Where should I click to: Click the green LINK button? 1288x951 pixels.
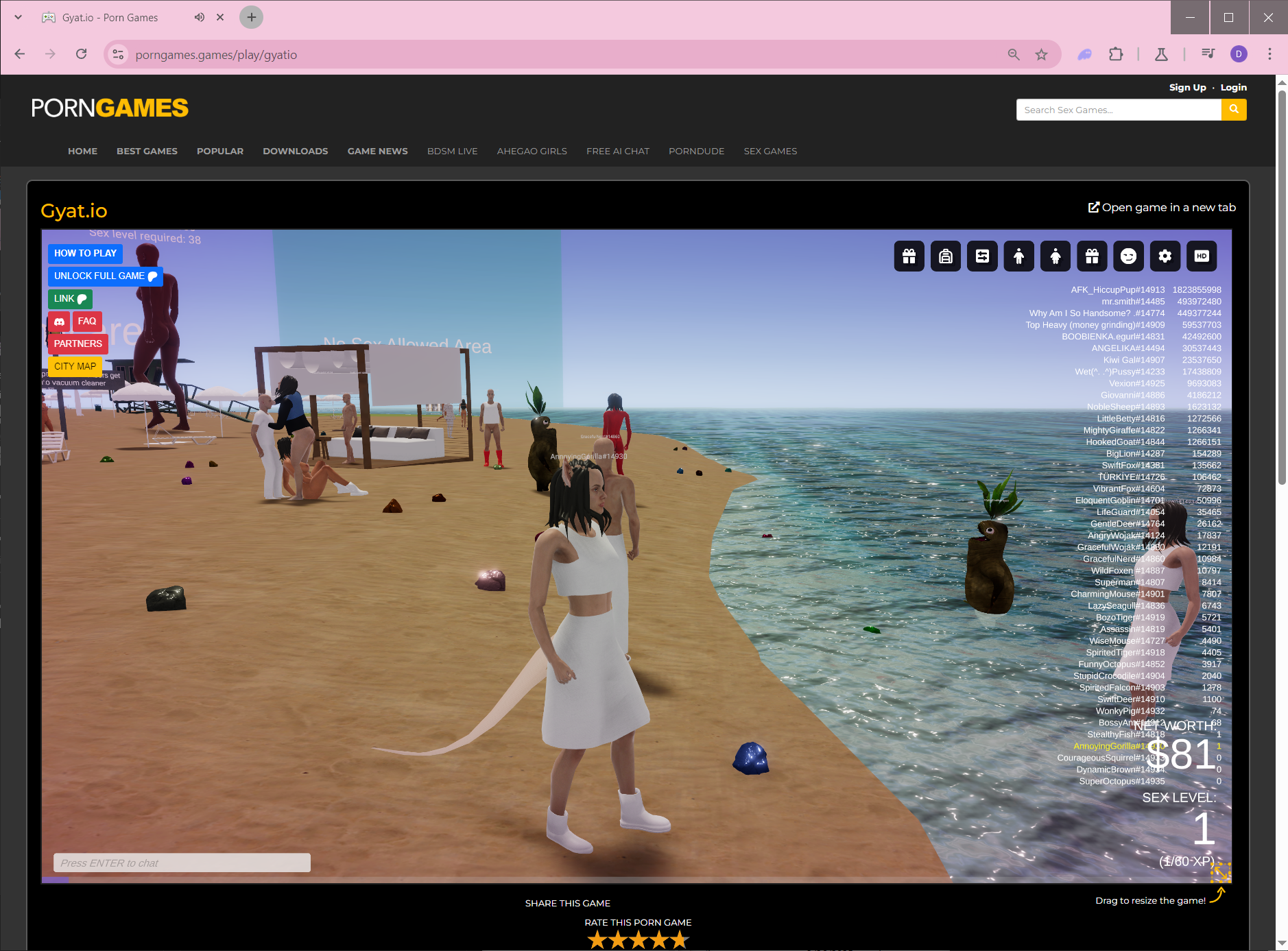point(70,299)
